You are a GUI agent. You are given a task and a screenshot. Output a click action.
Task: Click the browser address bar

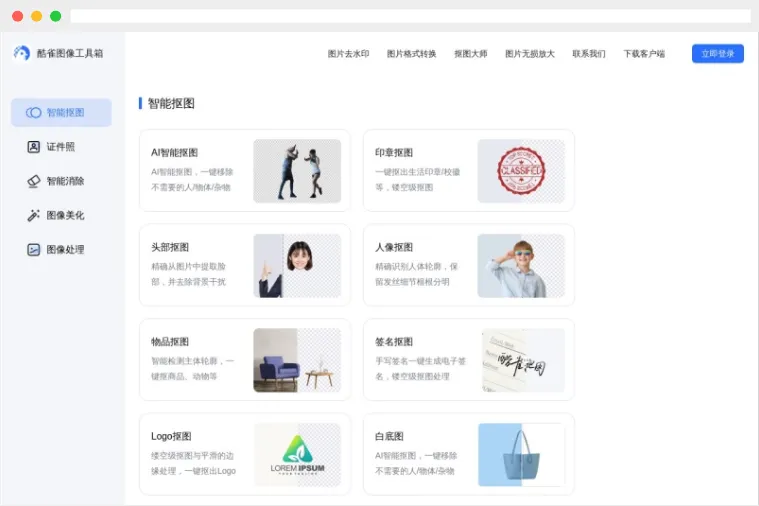point(410,16)
